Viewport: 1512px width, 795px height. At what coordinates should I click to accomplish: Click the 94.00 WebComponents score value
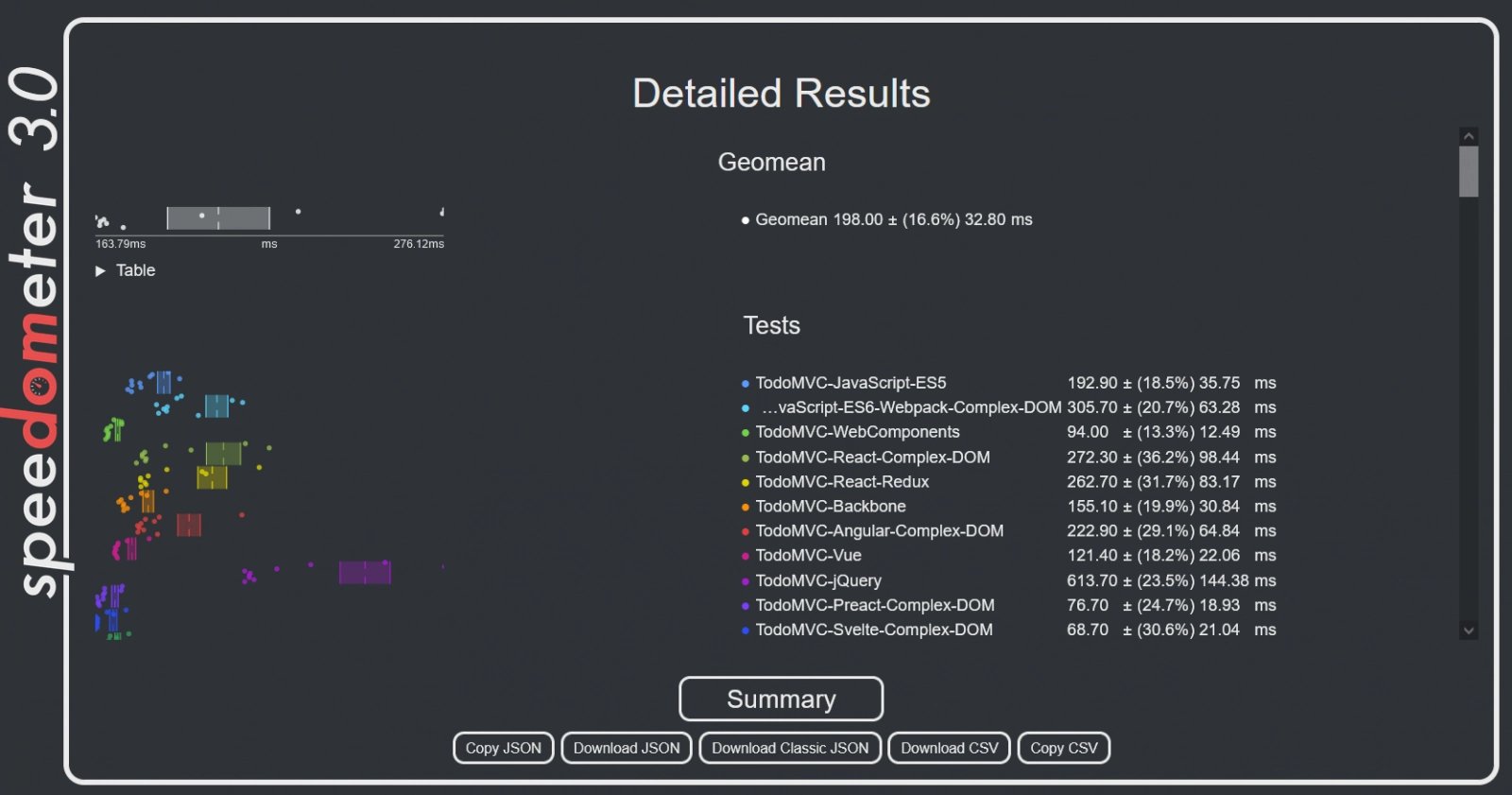tap(1088, 432)
